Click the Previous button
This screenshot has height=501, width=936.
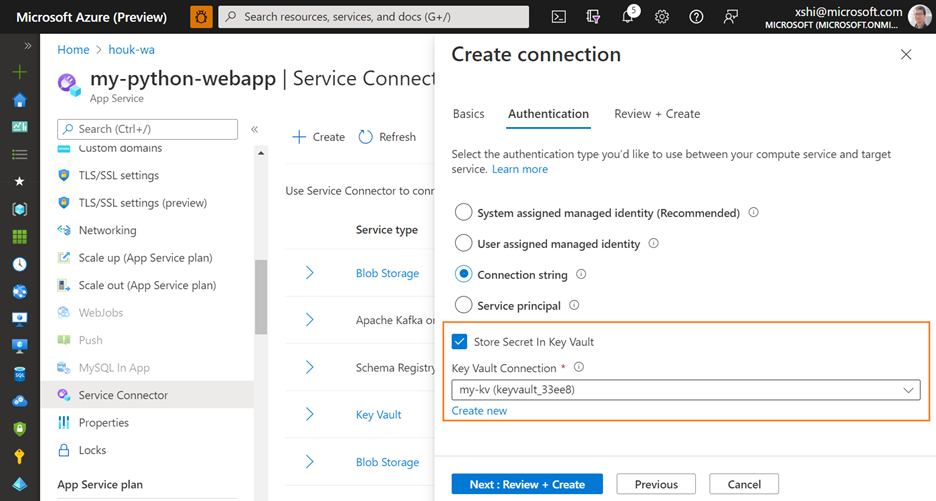(x=656, y=484)
